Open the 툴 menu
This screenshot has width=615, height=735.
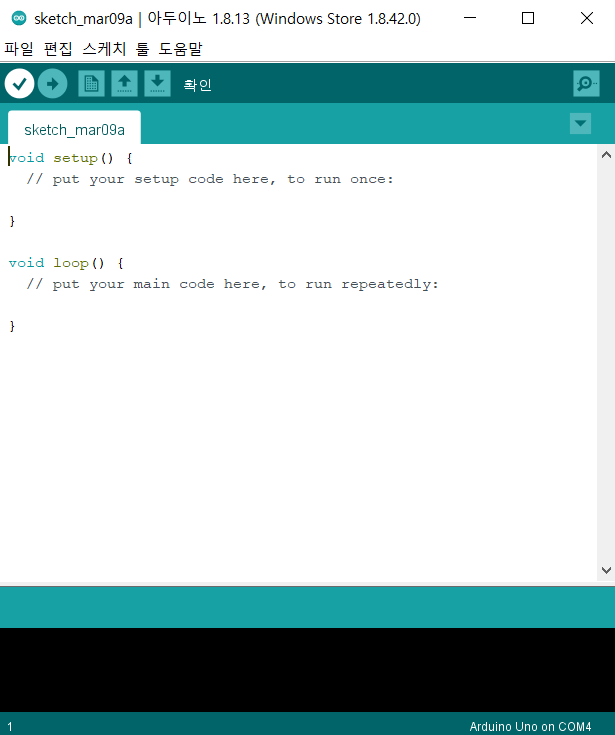point(142,49)
